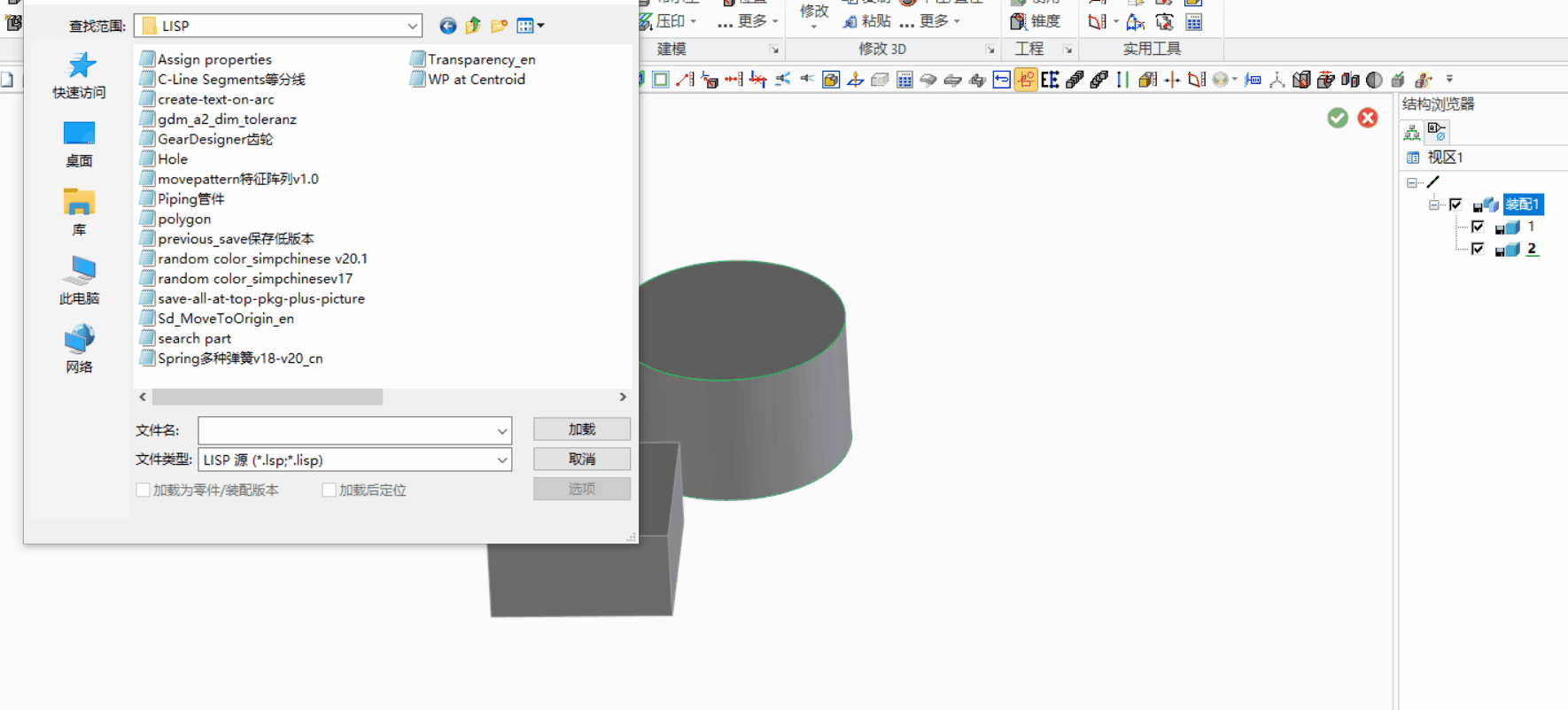Expand the 工程 group dialog launcher

1067,50
